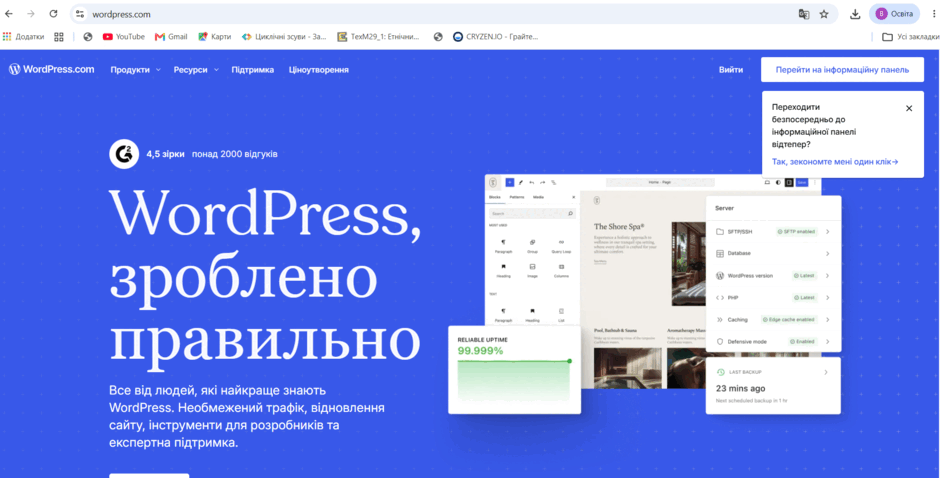940x478 pixels.
Task: Click the Edge cache enabled badge
Action: point(790,320)
